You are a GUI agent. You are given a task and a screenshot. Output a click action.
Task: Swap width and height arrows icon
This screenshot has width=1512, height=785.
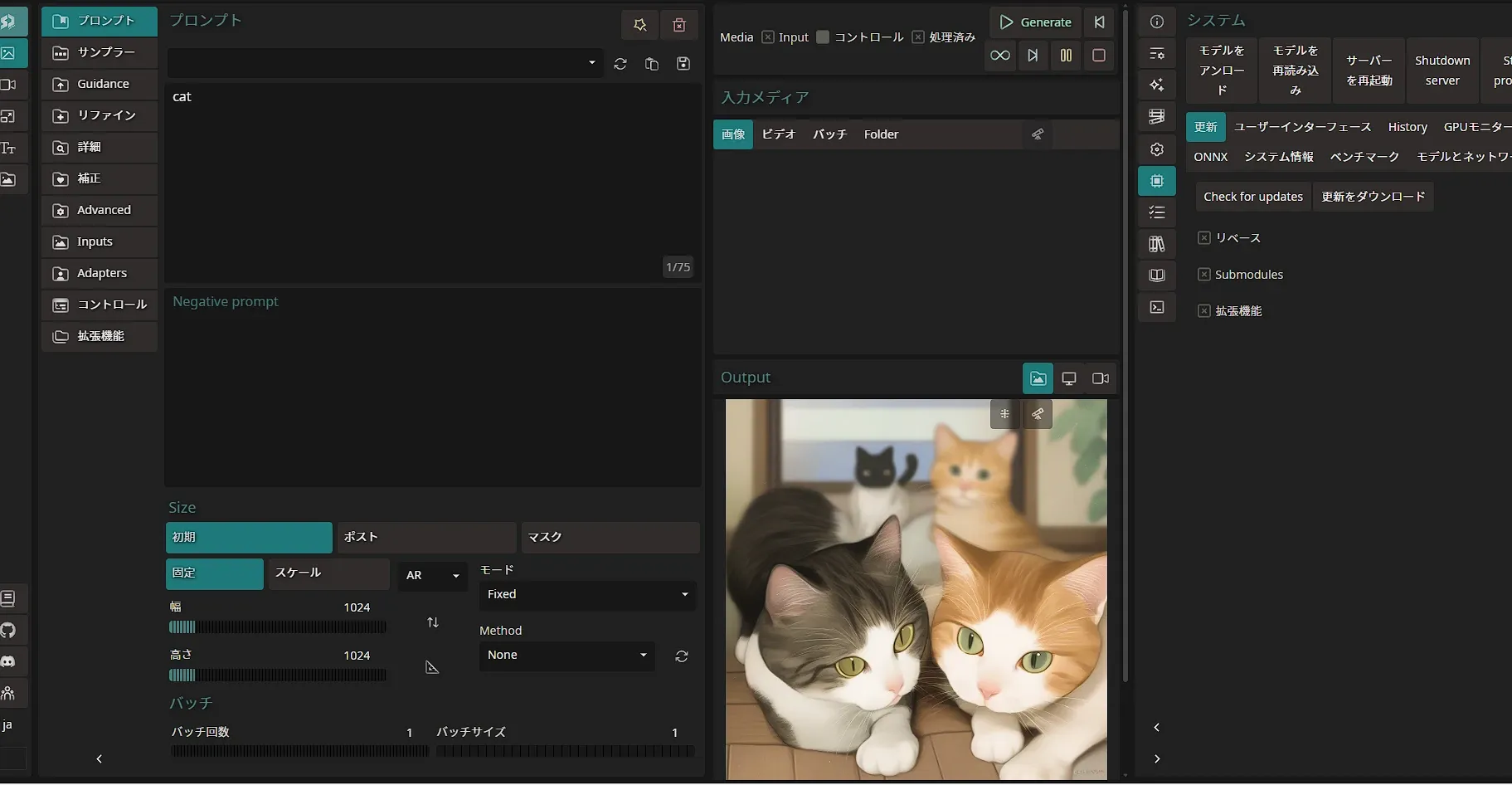(433, 622)
